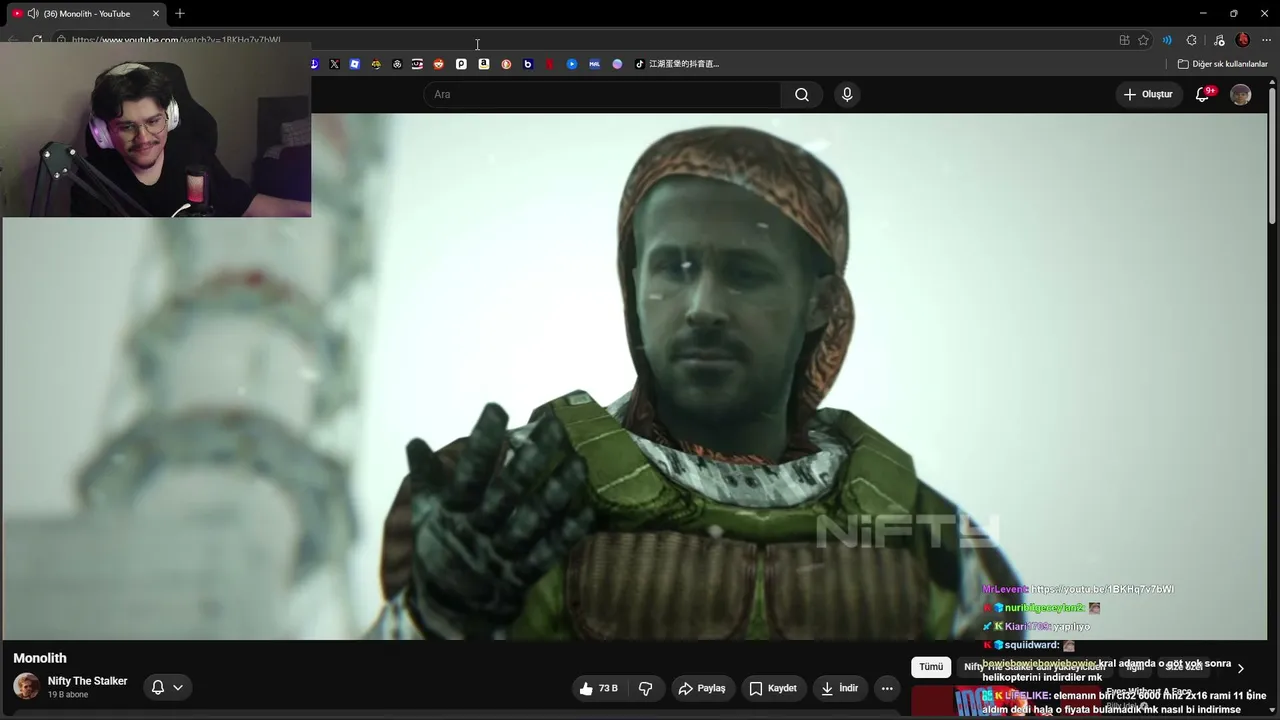This screenshot has width=1280, height=720.
Task: Show next filter chips with arrow
Action: coord(1241,668)
